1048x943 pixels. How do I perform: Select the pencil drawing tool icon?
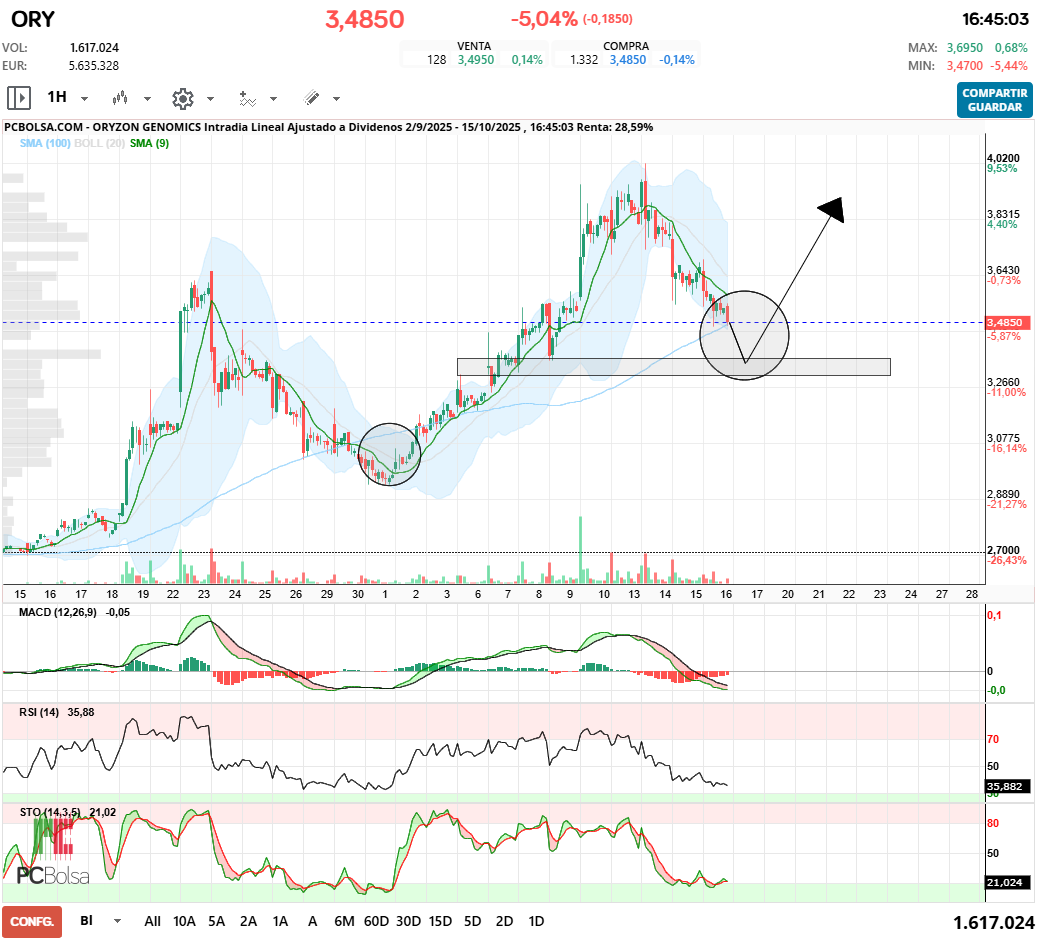(x=311, y=98)
